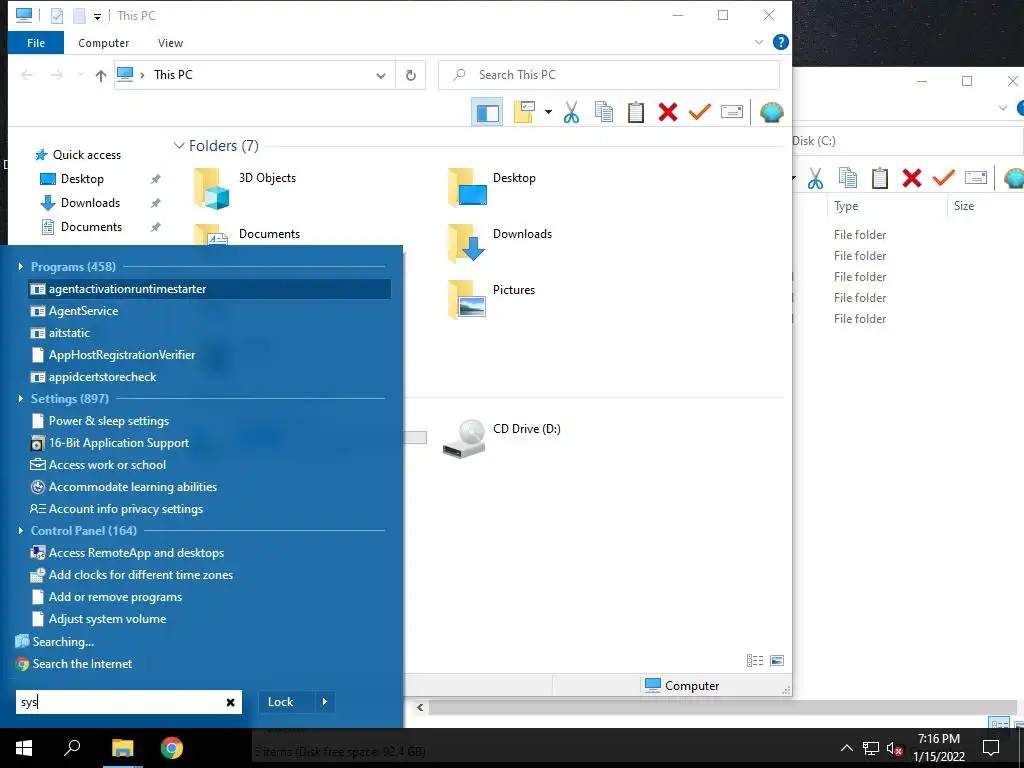
Task: Collapse the Folders (7) group
Action: (179, 146)
